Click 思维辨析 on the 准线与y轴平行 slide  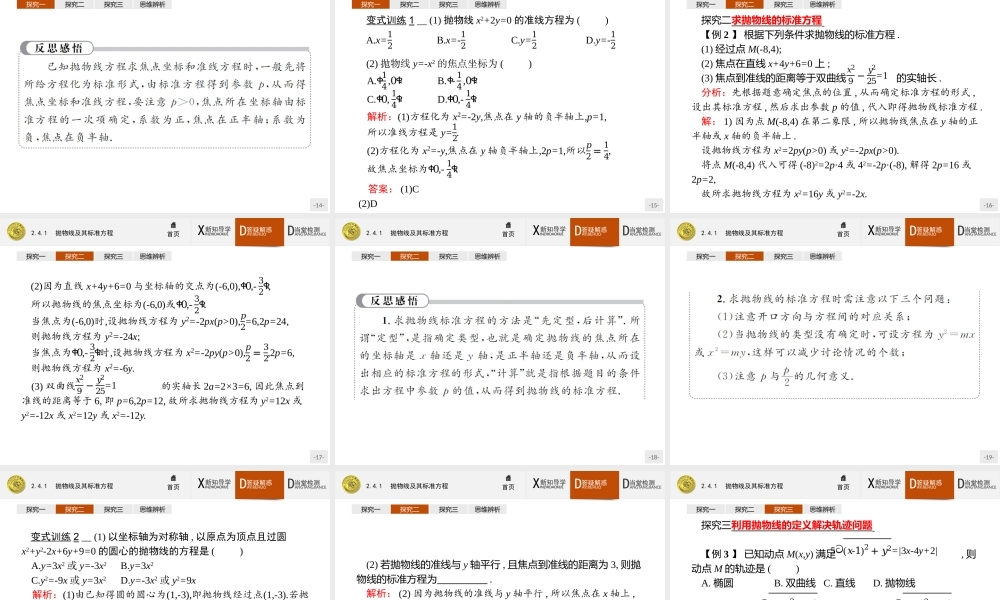tap(487, 509)
